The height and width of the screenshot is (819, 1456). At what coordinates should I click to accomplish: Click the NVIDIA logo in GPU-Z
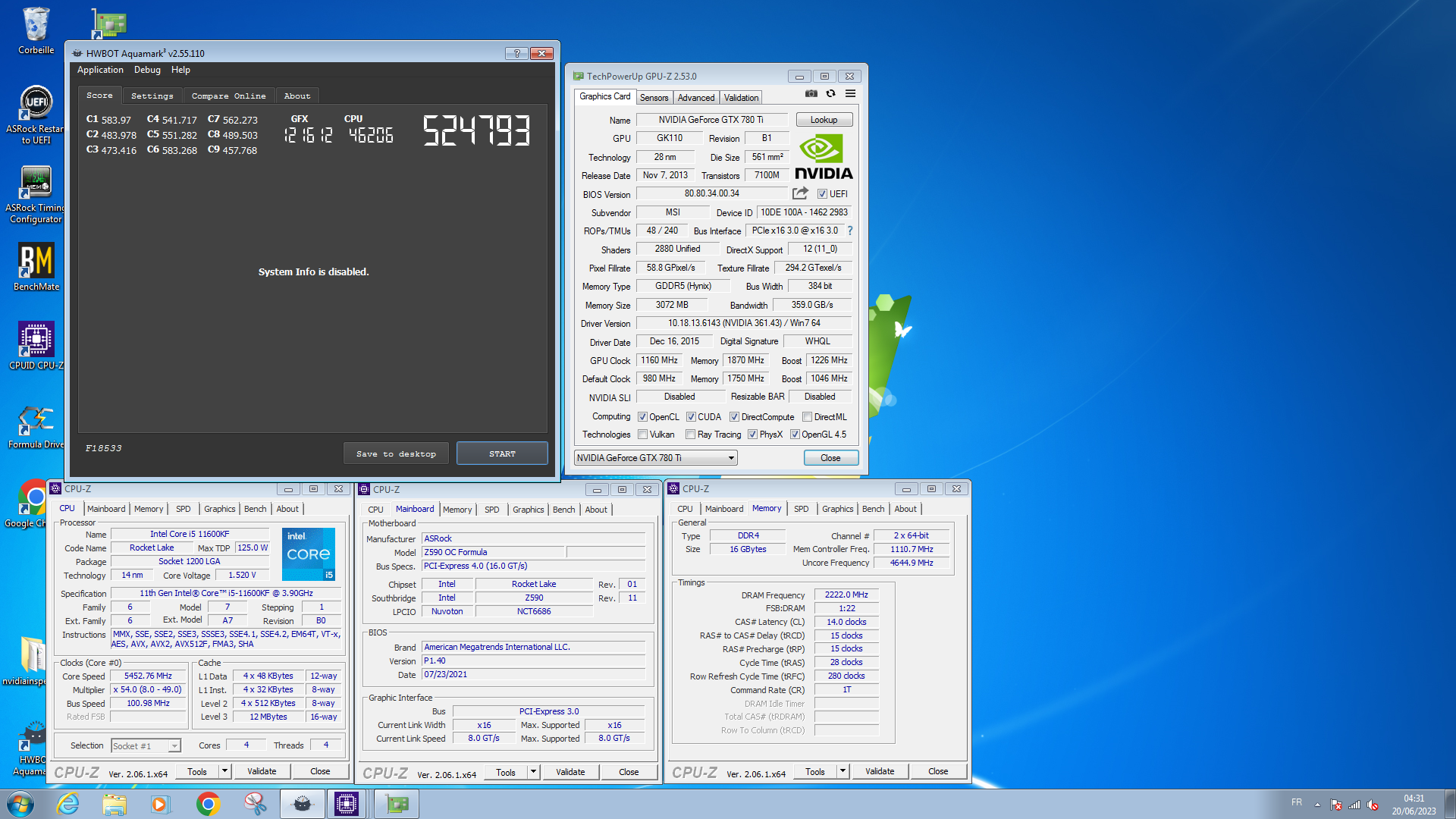coord(824,157)
